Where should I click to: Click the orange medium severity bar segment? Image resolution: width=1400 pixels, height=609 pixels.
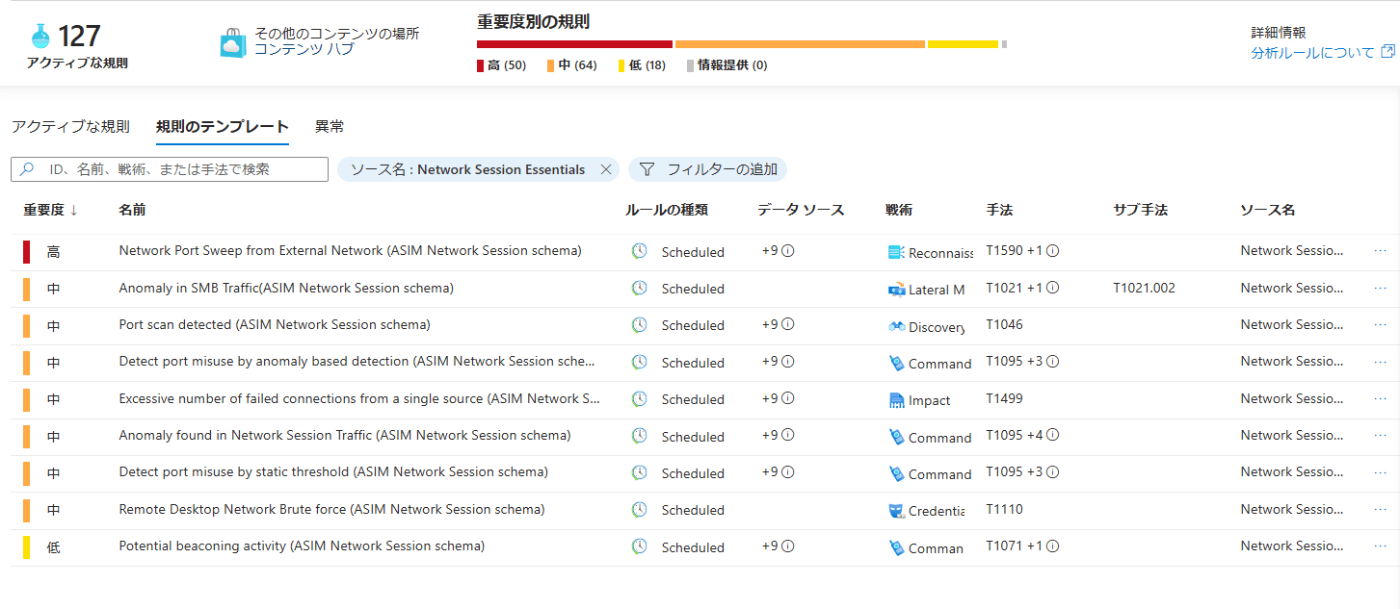point(800,44)
